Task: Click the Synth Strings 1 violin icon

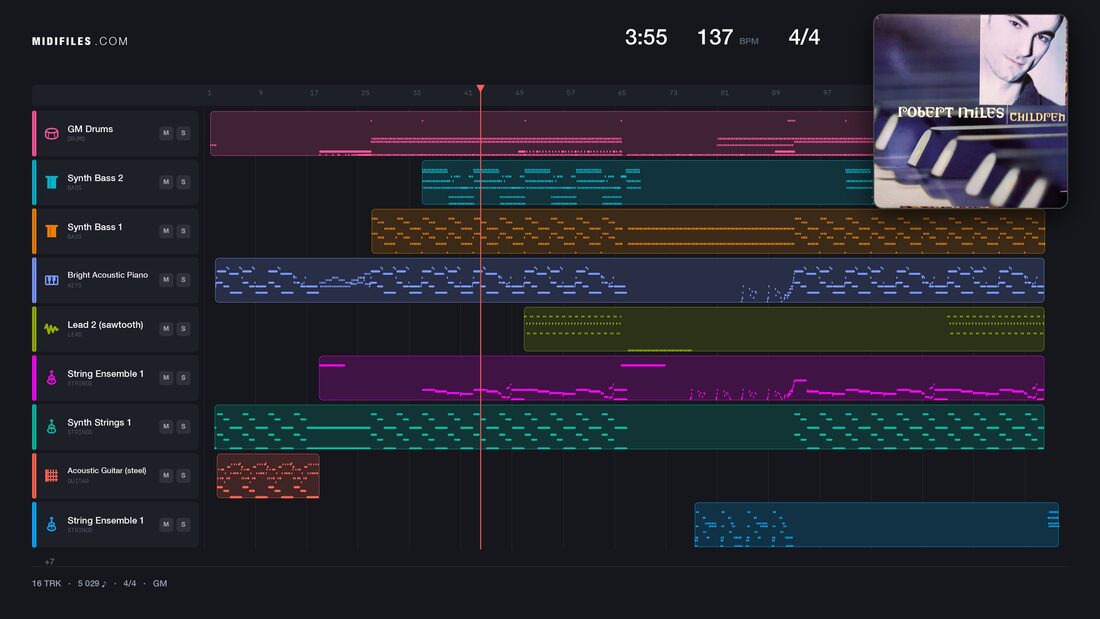Action: pos(51,427)
